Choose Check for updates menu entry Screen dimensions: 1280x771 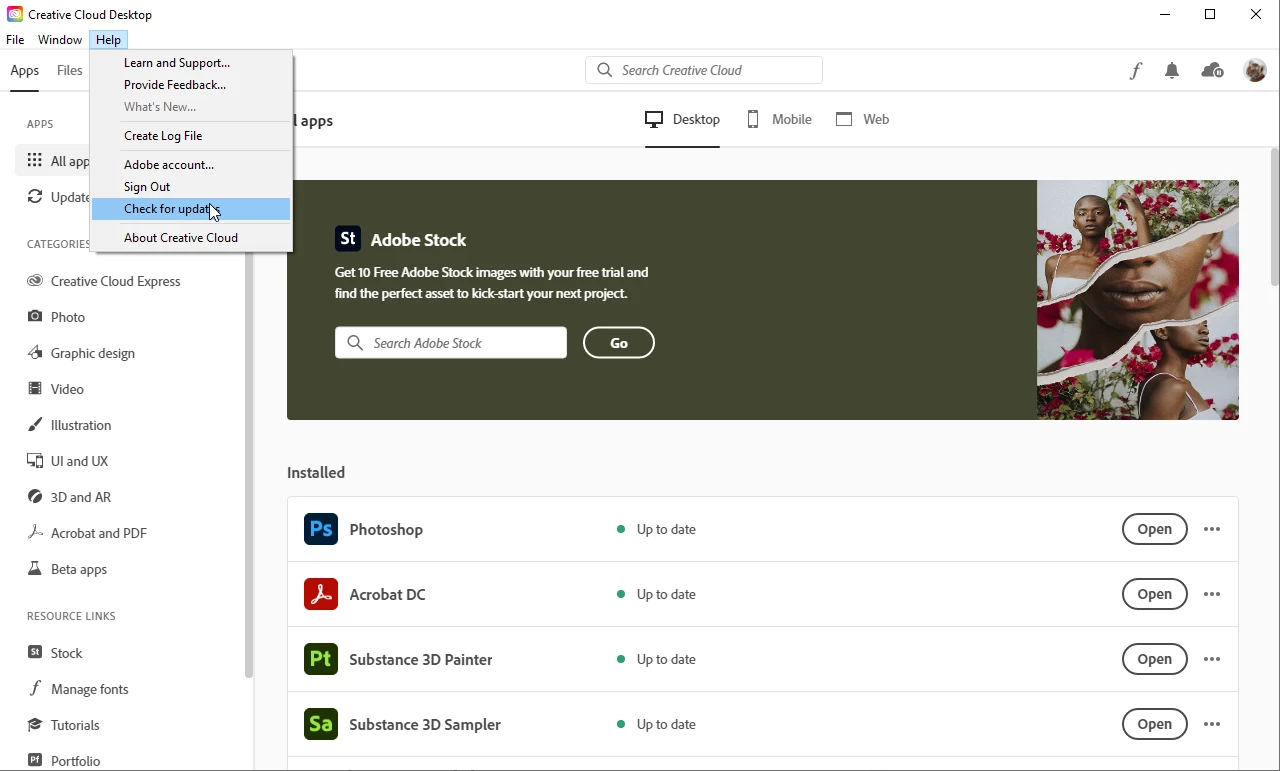point(191,209)
